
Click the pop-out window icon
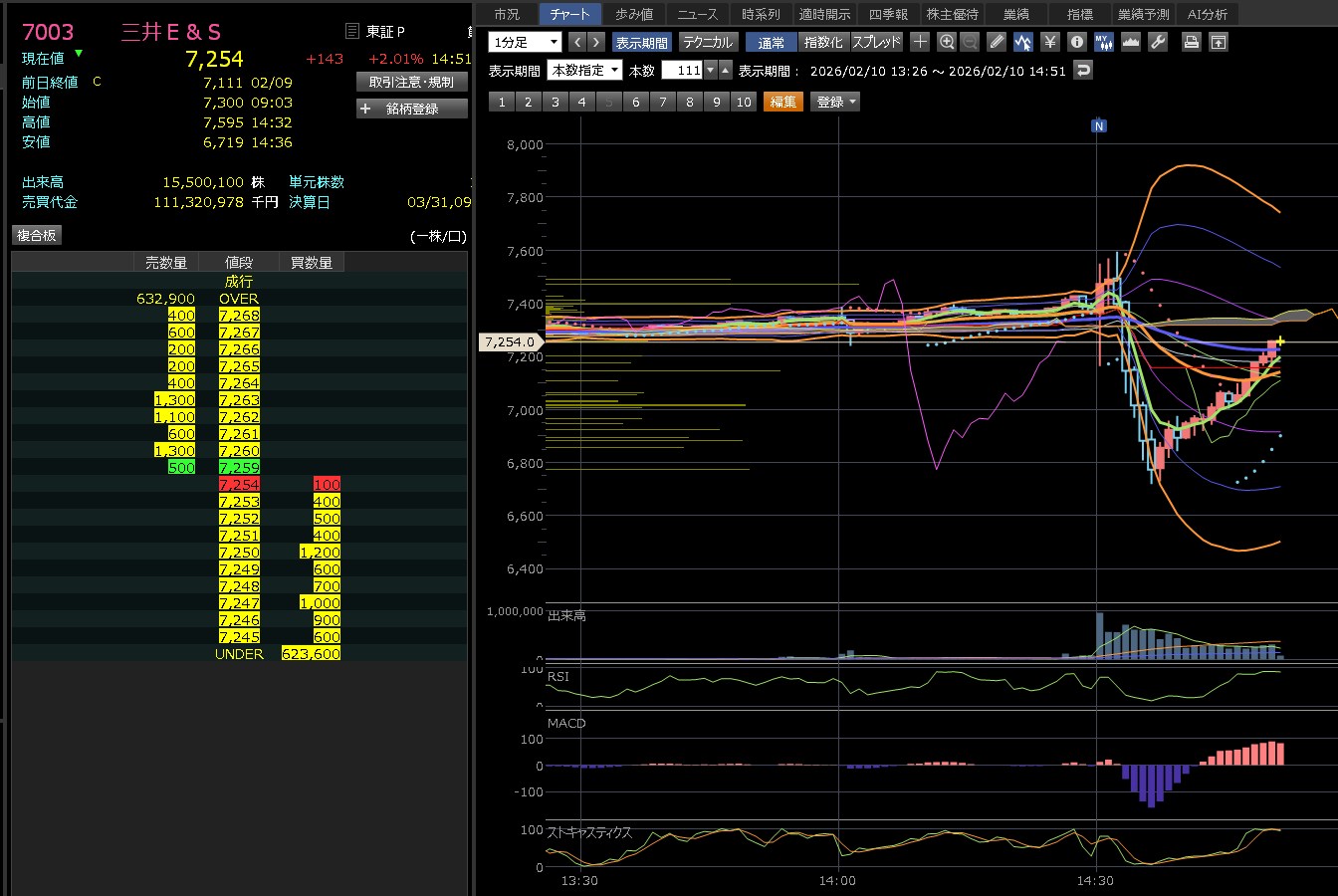(1219, 42)
